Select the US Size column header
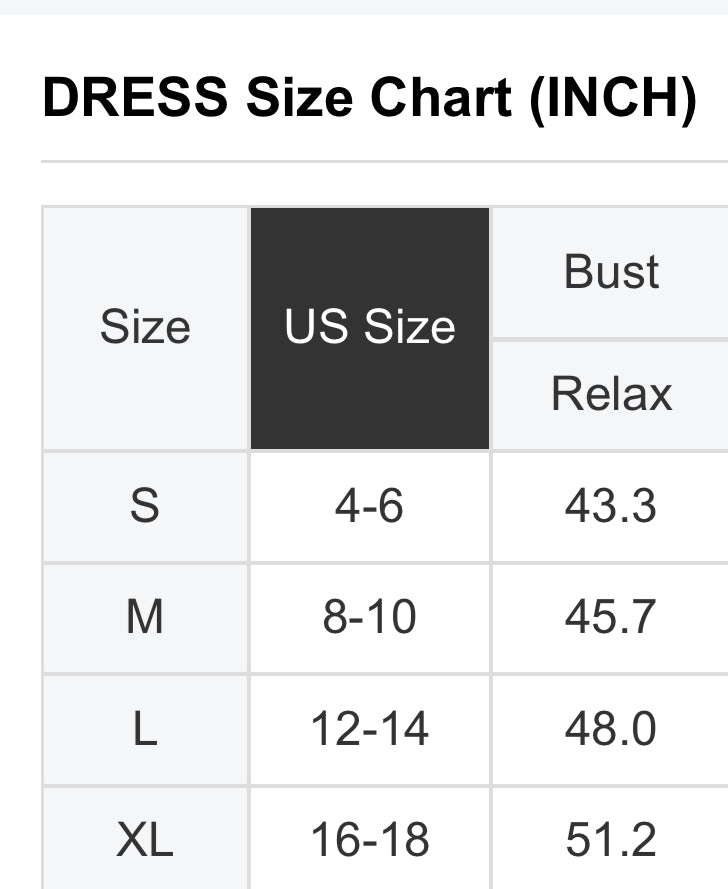 370,328
